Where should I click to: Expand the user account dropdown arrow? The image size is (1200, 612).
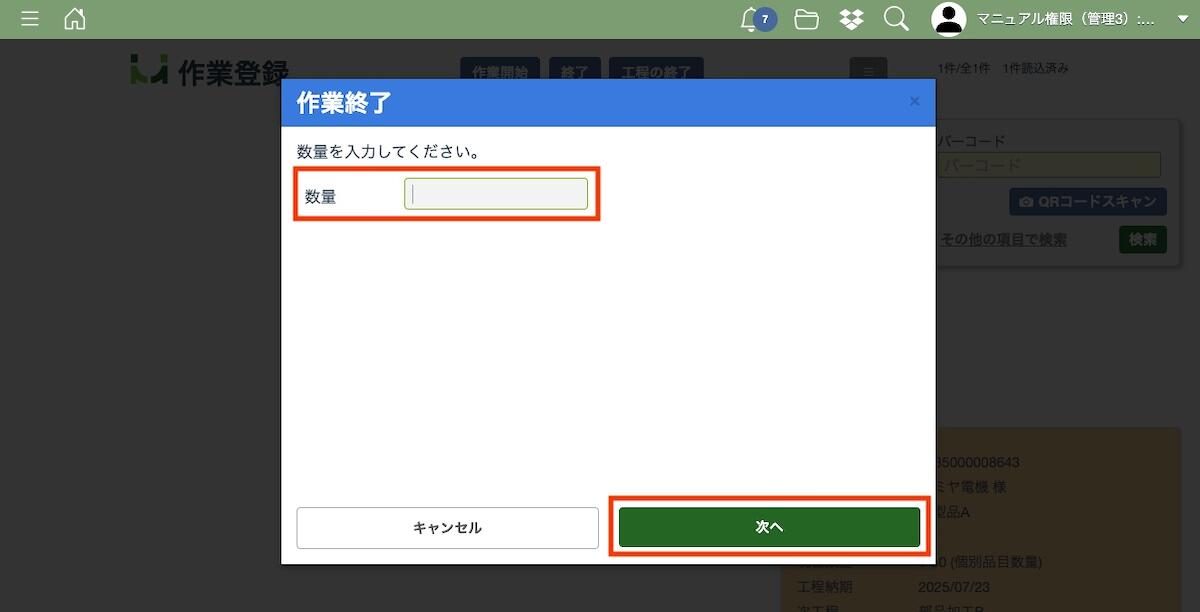pos(1182,19)
